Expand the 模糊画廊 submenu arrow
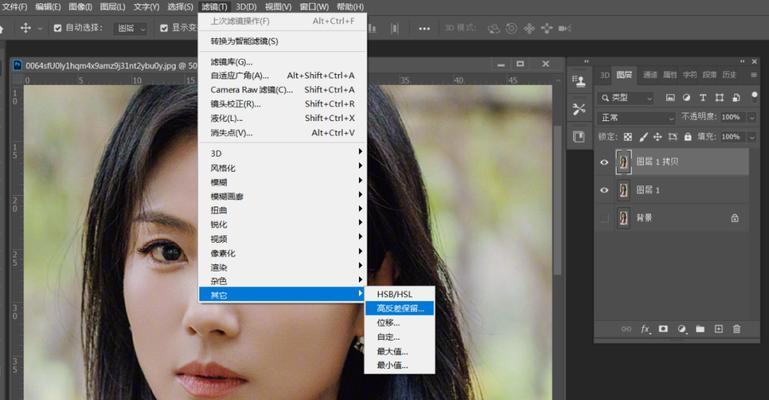The image size is (769, 400). tap(360, 195)
